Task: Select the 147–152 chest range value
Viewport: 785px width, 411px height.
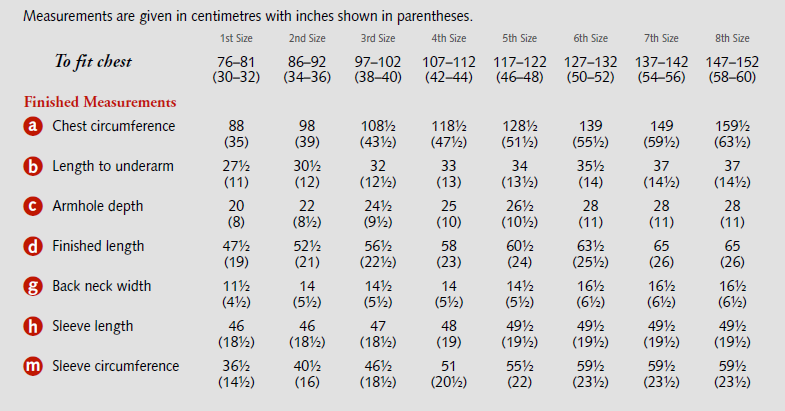Action: [x=733, y=62]
